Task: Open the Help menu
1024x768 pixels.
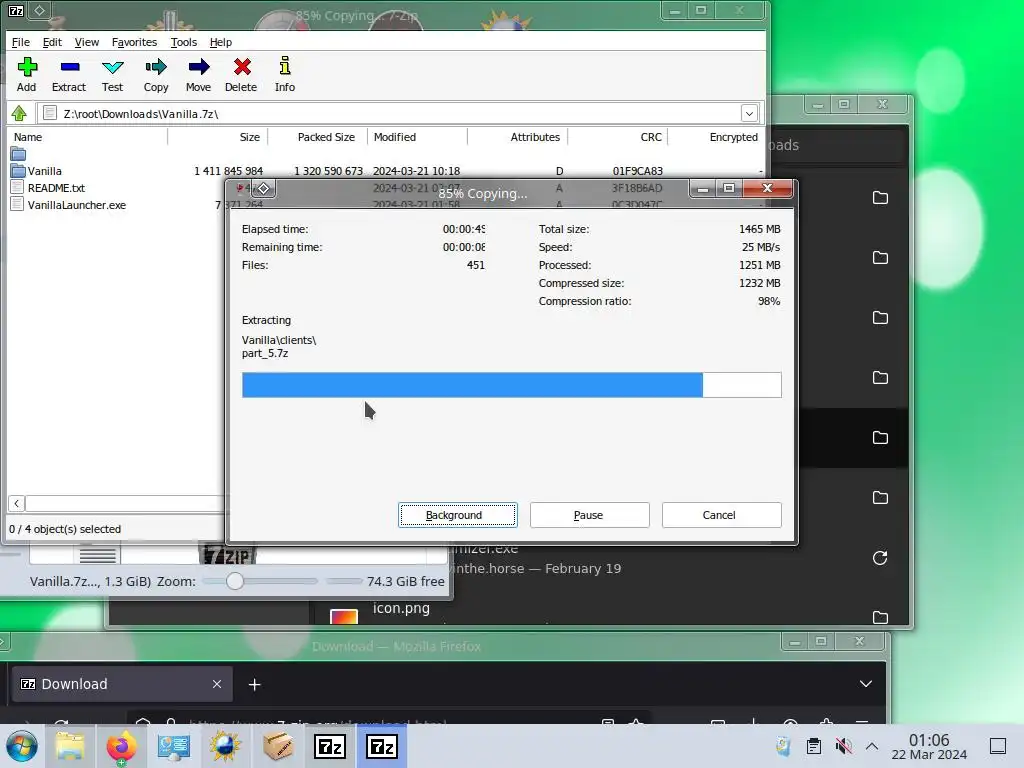Action: point(221,42)
